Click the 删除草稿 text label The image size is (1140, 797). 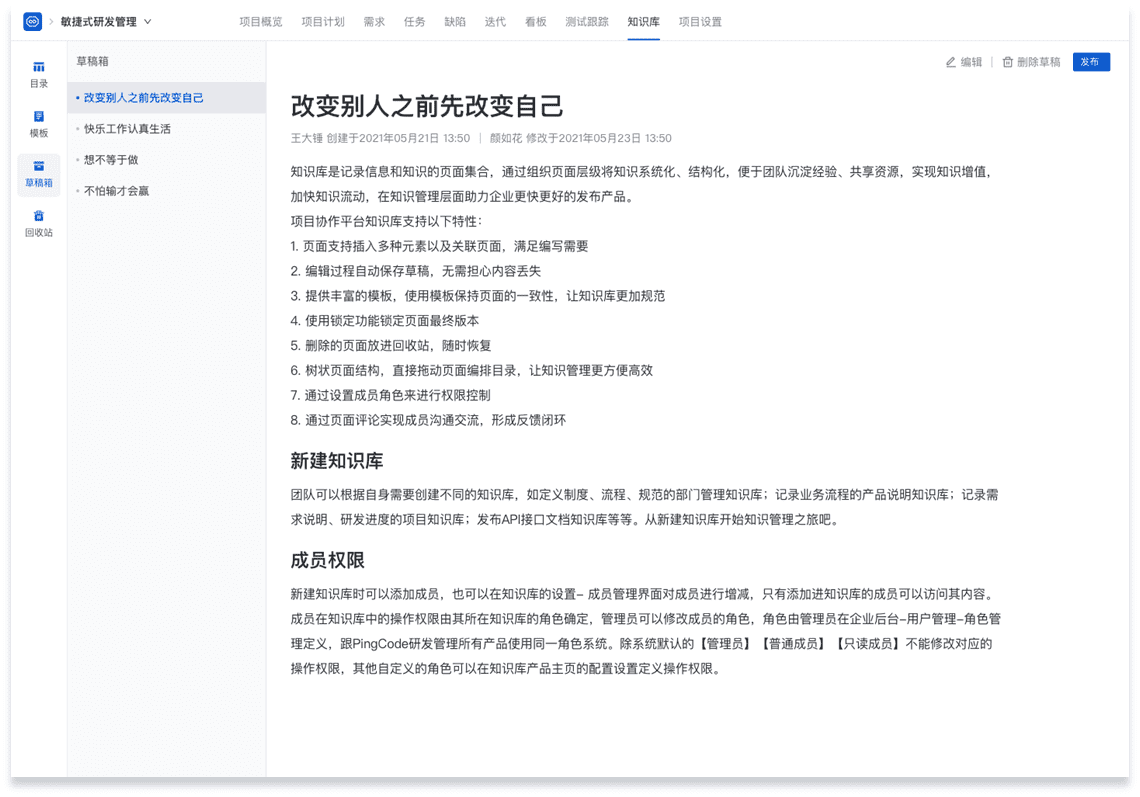(x=1038, y=63)
